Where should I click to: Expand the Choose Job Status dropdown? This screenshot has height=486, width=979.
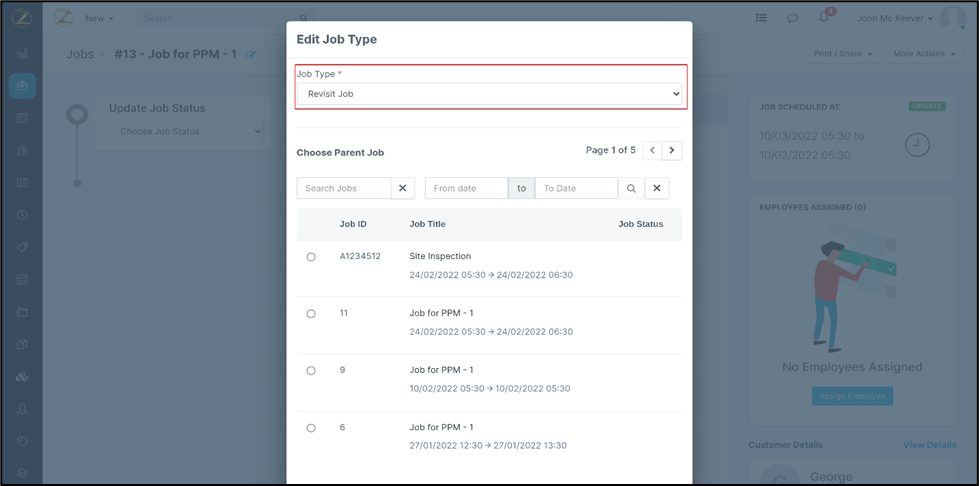(x=186, y=131)
